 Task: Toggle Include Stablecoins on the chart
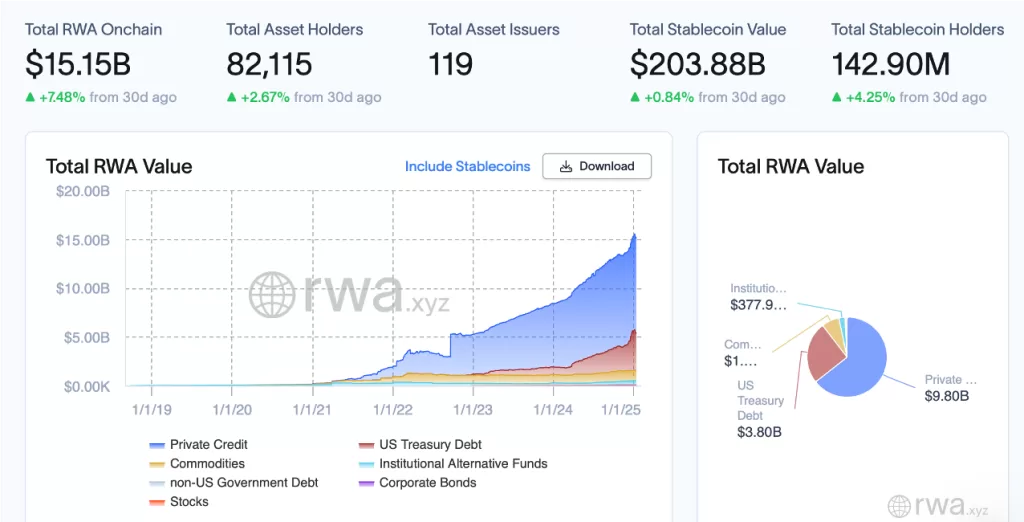click(467, 166)
